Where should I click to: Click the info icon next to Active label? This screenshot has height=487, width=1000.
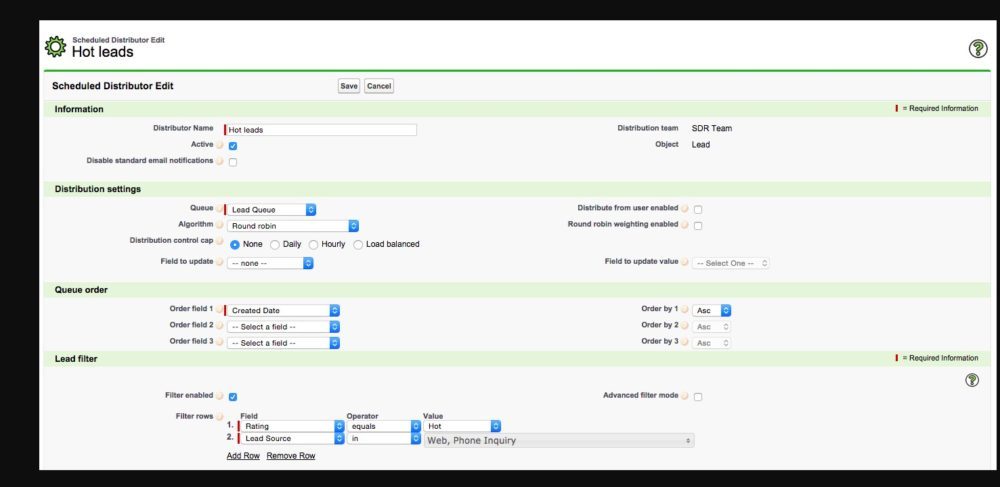(x=220, y=145)
